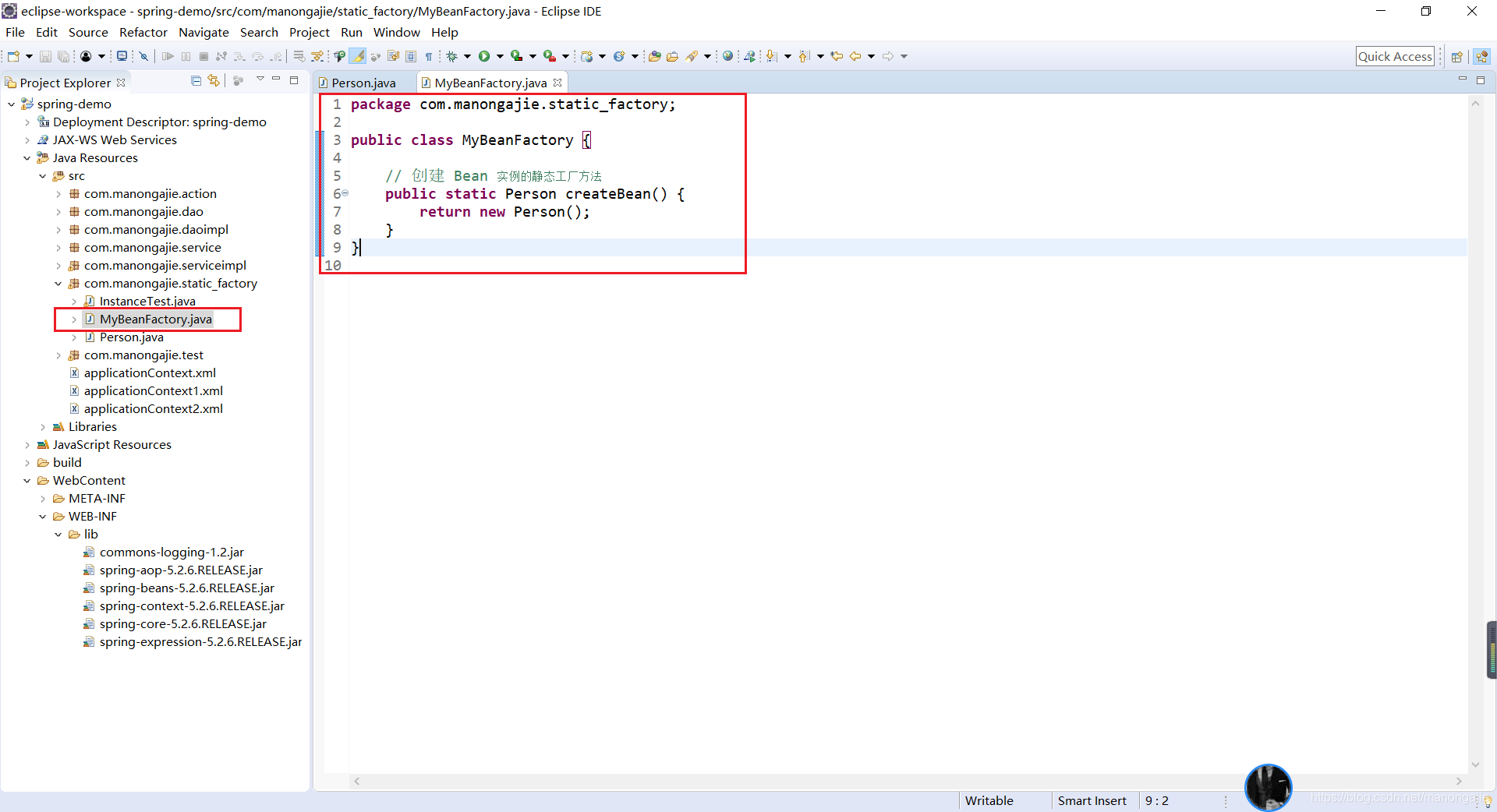1497x812 pixels.
Task: Close the Project Explorer view tab
Action: point(121,83)
